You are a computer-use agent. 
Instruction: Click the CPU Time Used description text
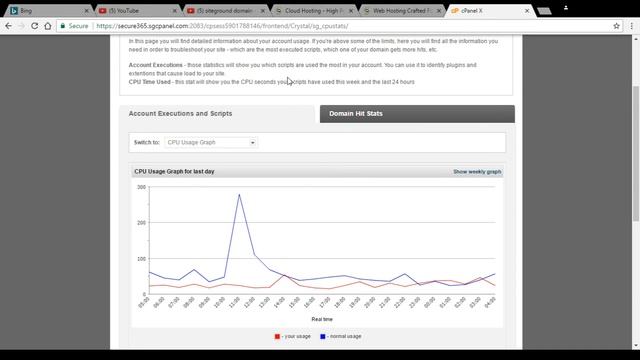[x=271, y=82]
